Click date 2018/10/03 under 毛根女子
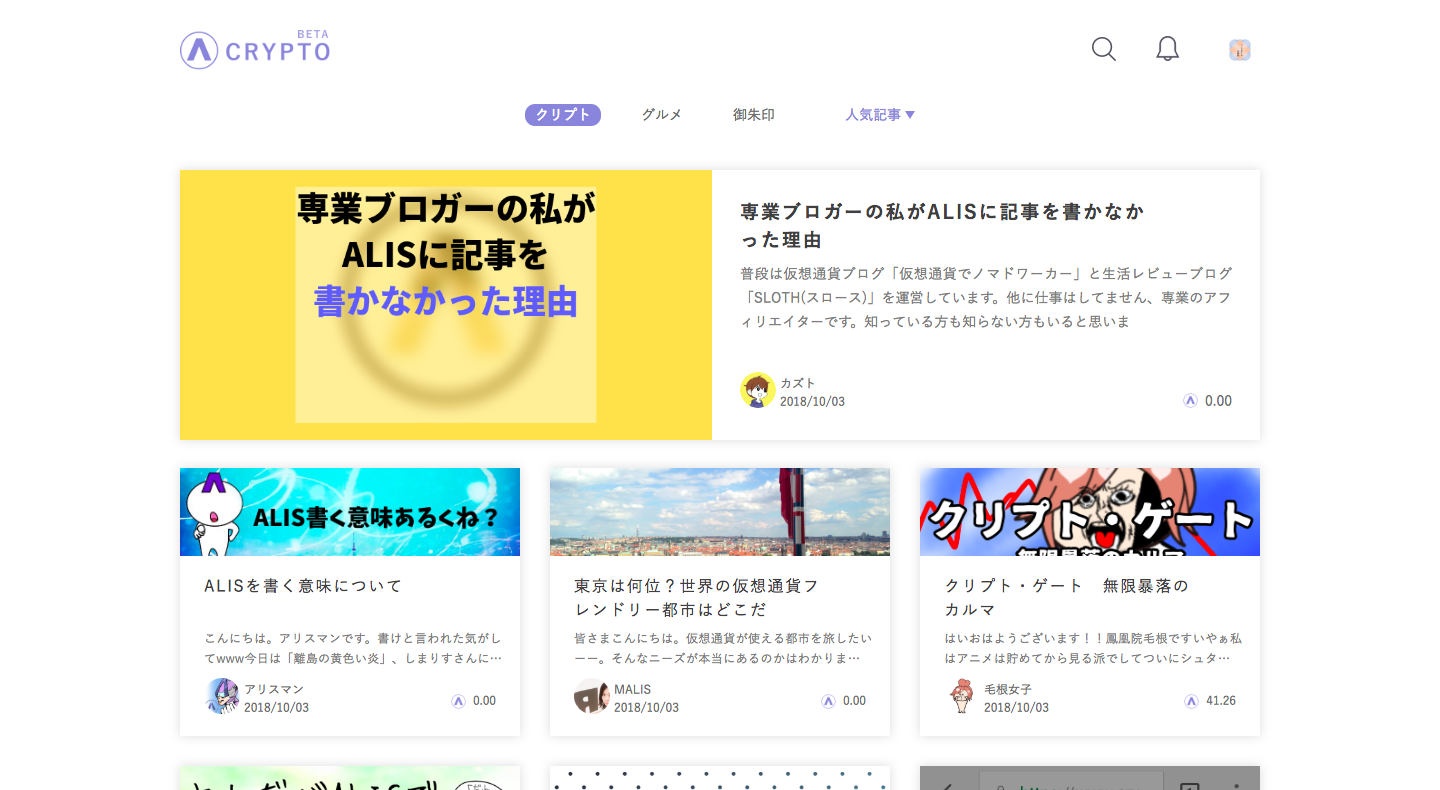This screenshot has width=1440, height=790. [1016, 707]
